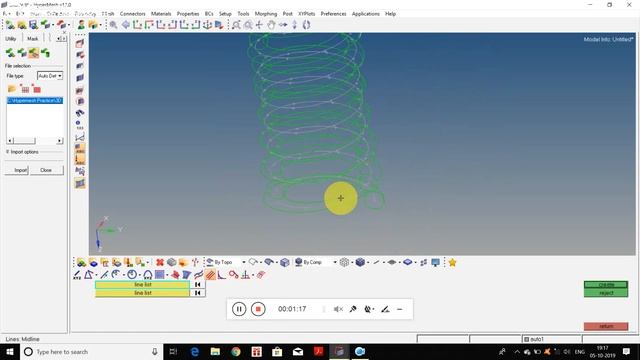Click the numbers 123 icon in side toolbar
This screenshot has height=360, width=640.
coord(80,125)
